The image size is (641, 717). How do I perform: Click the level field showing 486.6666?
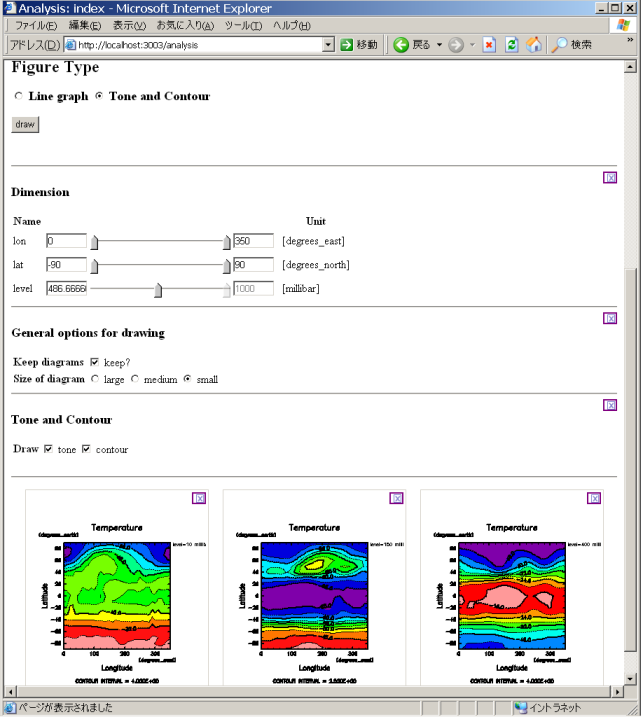66,289
